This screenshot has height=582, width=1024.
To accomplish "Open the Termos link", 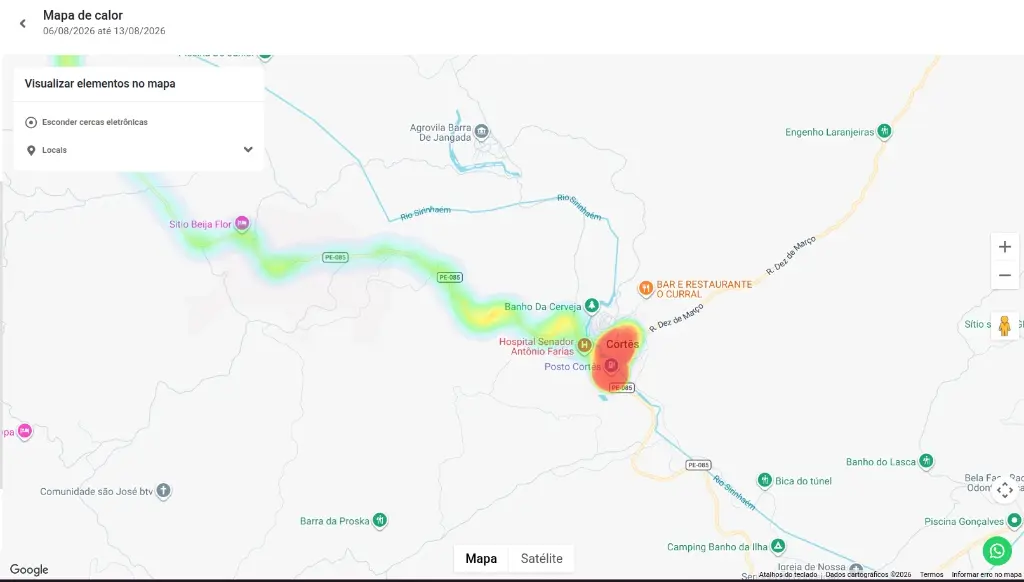I will (x=931, y=575).
